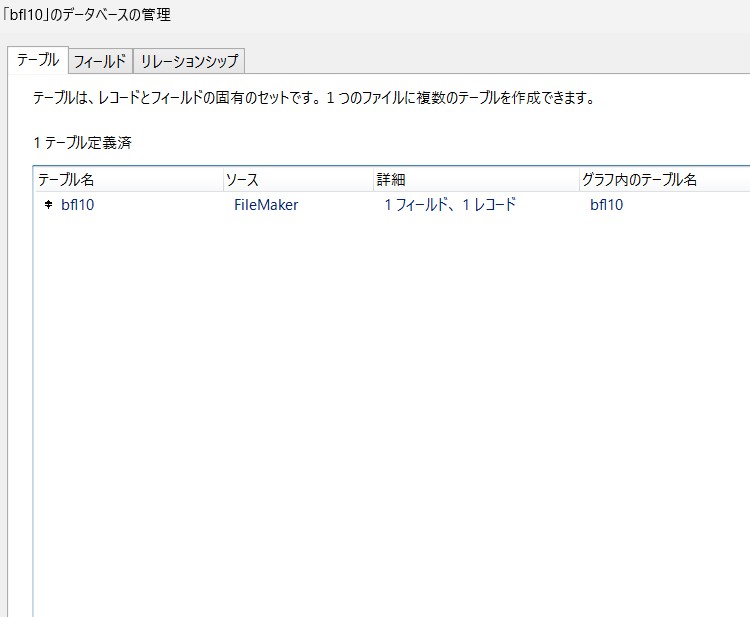Open the リレーションシップ tab

(189, 61)
